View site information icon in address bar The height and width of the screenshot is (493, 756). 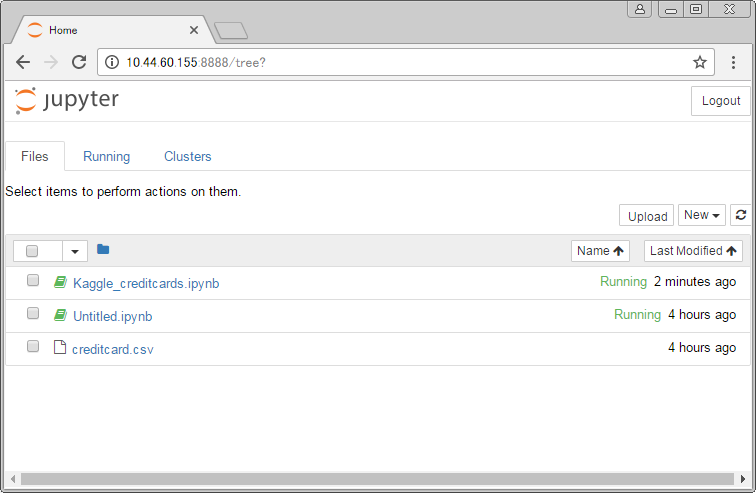point(112,62)
